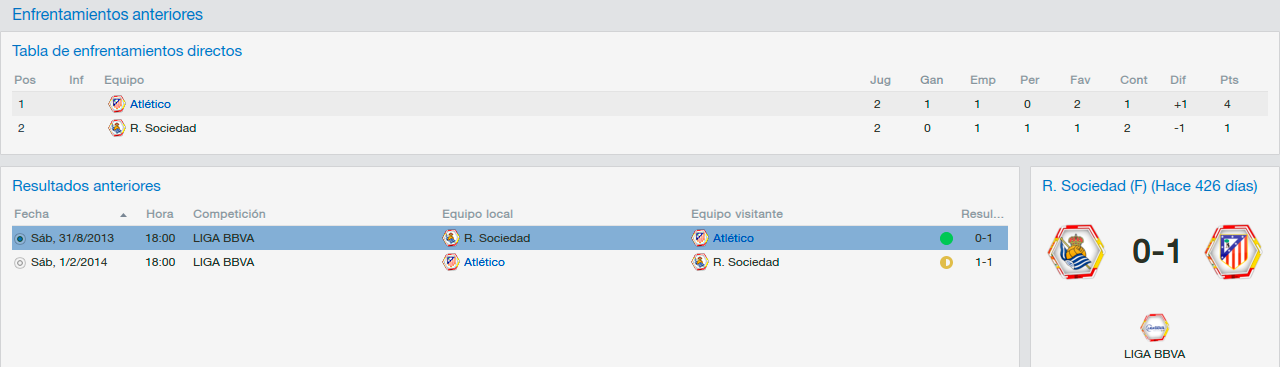
Task: Click R. Sociedad home badge in 31/8/2013 row
Action: click(451, 238)
